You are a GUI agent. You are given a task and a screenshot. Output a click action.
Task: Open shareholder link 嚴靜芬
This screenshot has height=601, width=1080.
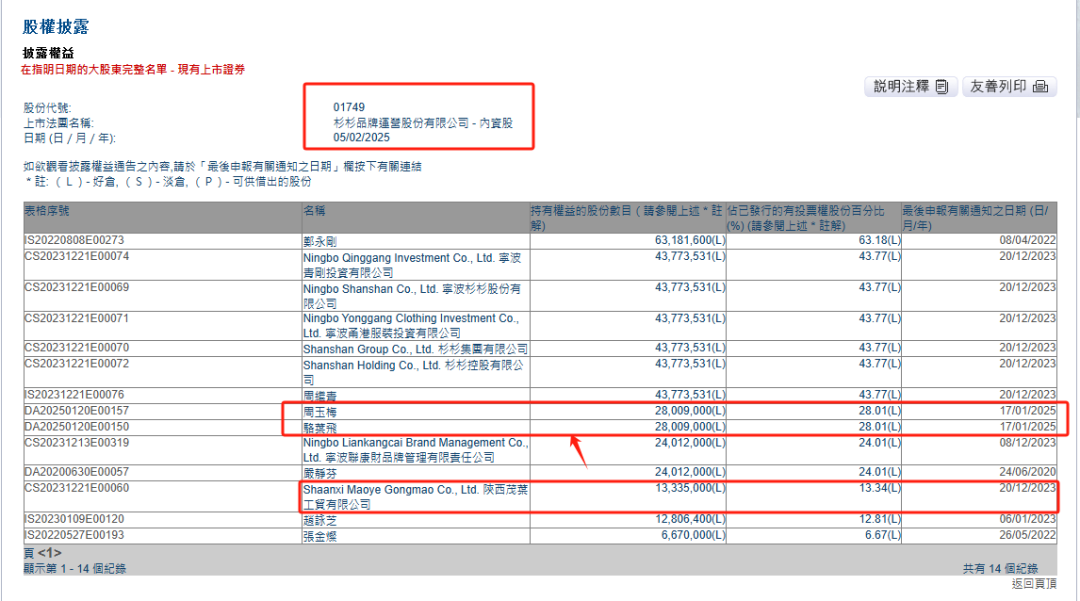click(x=320, y=474)
